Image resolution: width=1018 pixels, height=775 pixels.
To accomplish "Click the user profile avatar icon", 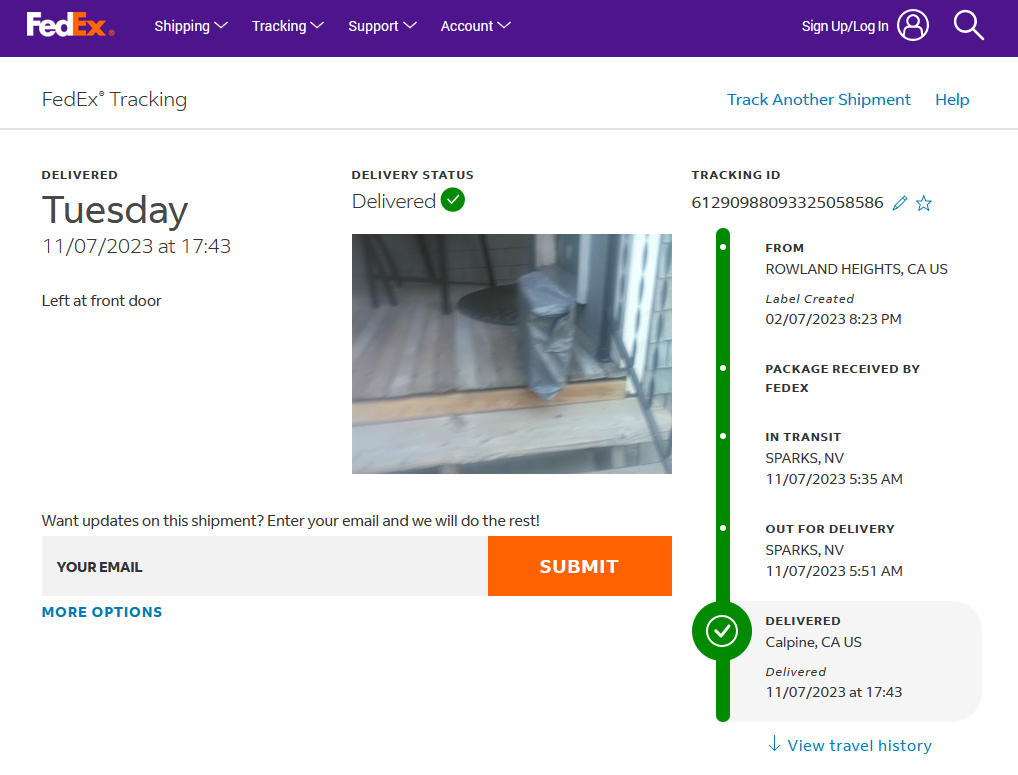I will click(x=912, y=26).
